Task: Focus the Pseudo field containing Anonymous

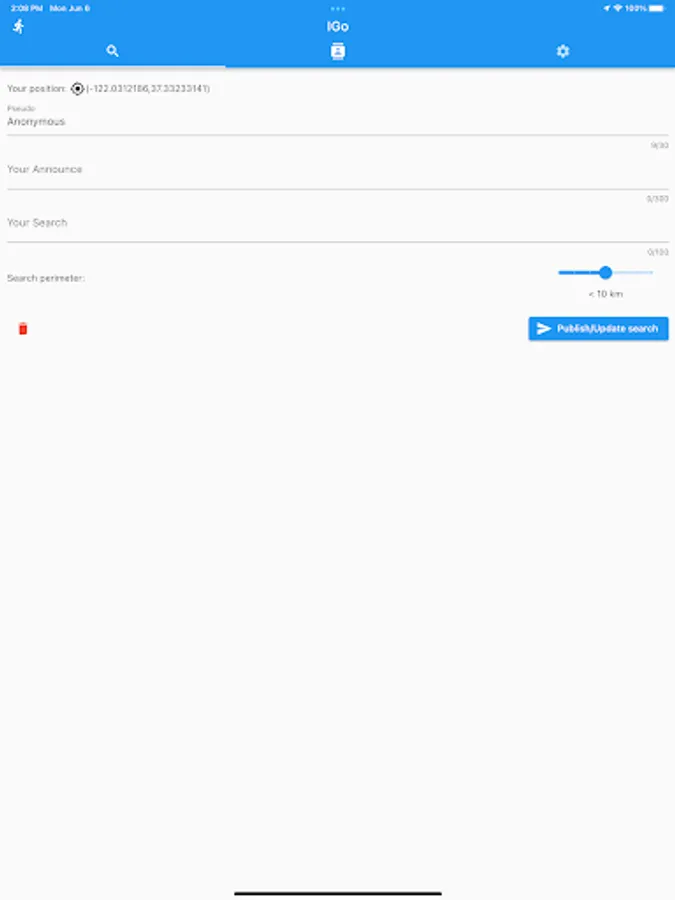Action: (338, 122)
